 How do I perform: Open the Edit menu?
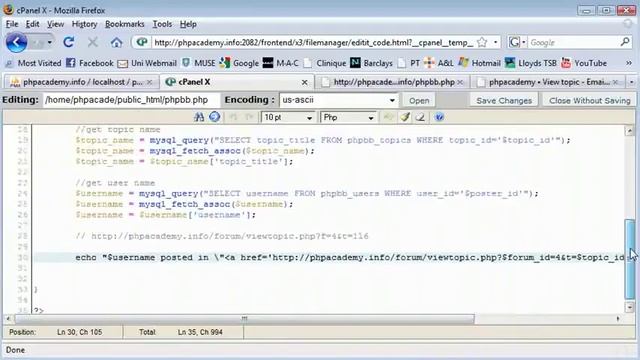(x=32, y=24)
